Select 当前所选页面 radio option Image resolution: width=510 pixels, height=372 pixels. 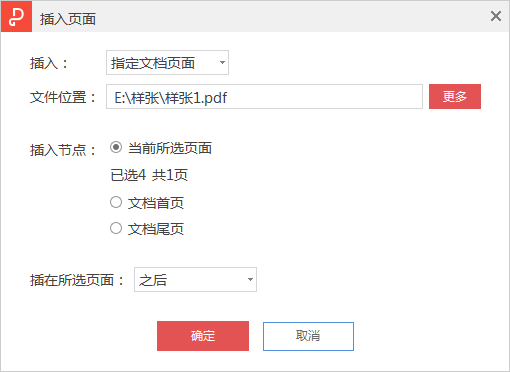(x=116, y=147)
